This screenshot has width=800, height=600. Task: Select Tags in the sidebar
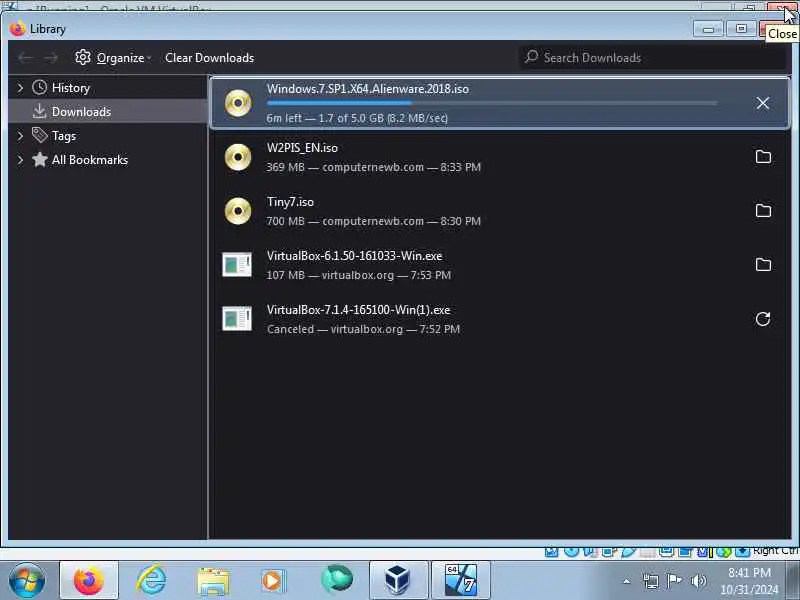tap(108, 135)
